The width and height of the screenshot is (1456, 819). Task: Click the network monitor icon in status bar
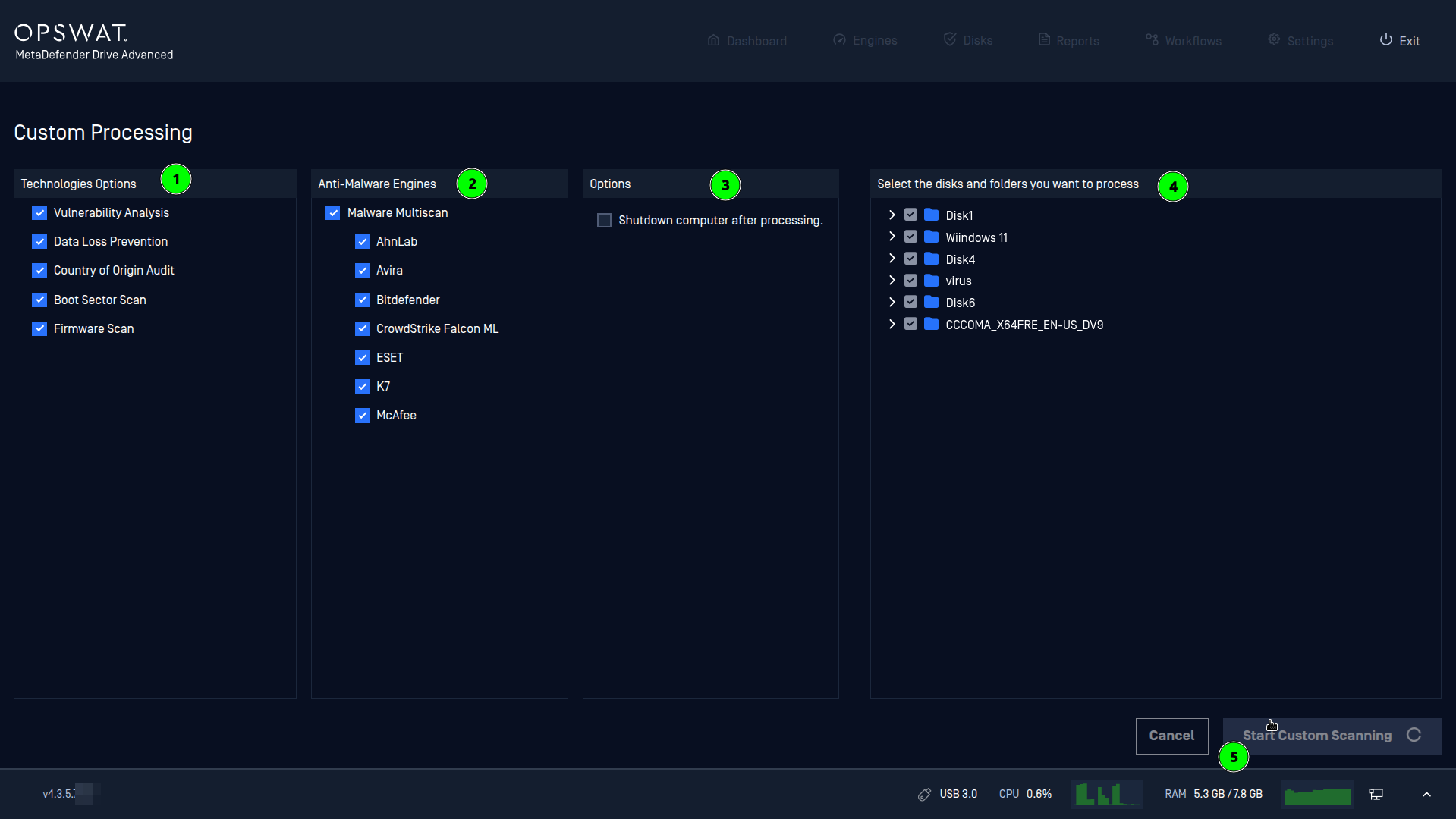click(1376, 794)
